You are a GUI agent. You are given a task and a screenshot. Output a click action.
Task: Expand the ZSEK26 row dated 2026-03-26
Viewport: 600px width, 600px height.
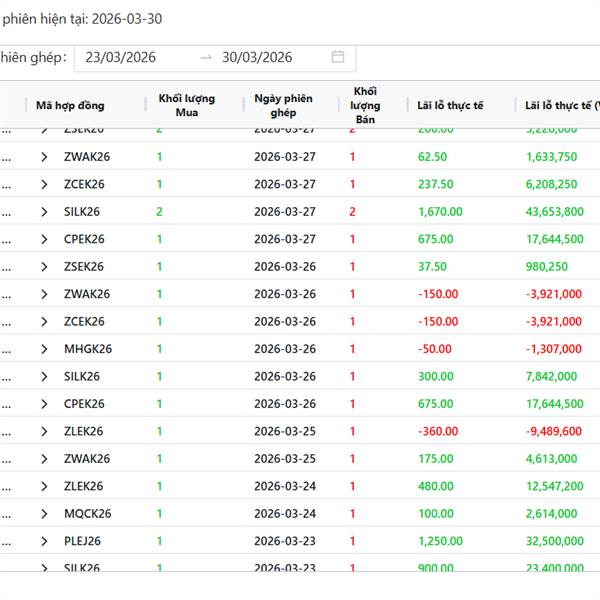(x=44, y=267)
